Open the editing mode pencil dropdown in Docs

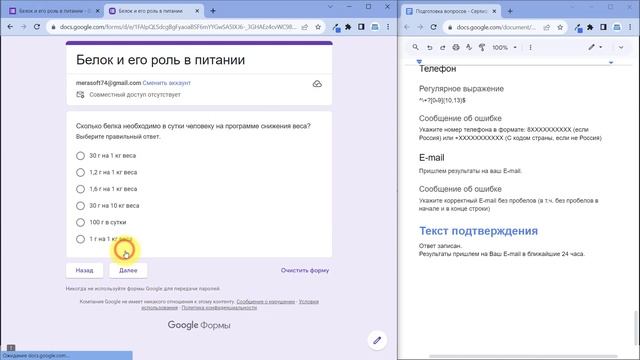coord(595,47)
